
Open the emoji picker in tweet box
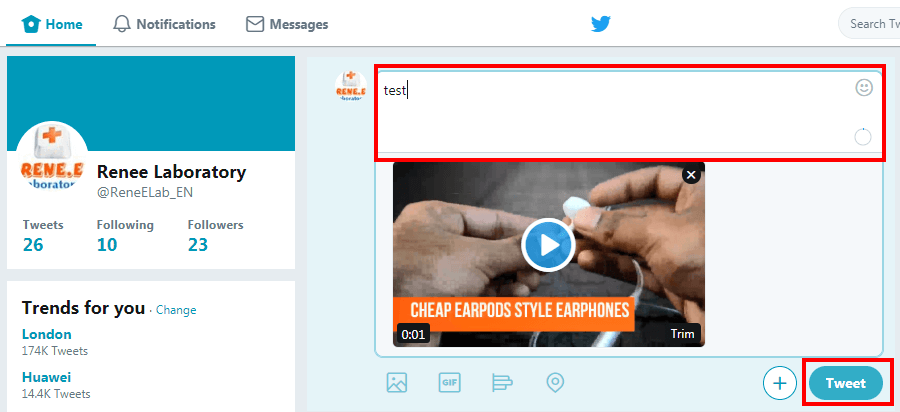(x=864, y=88)
